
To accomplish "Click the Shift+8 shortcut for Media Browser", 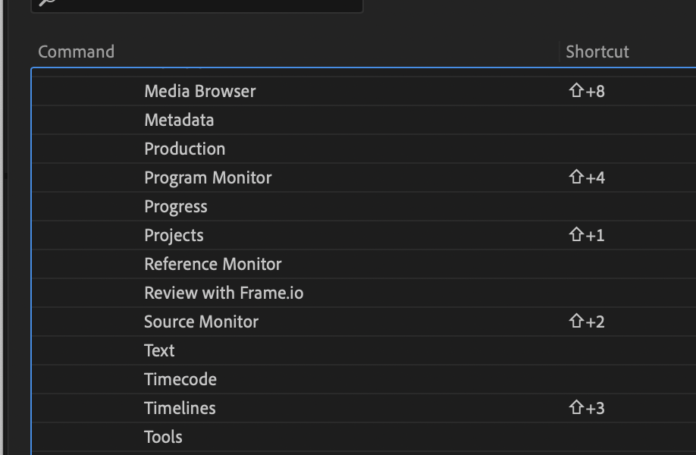I will tap(587, 91).
